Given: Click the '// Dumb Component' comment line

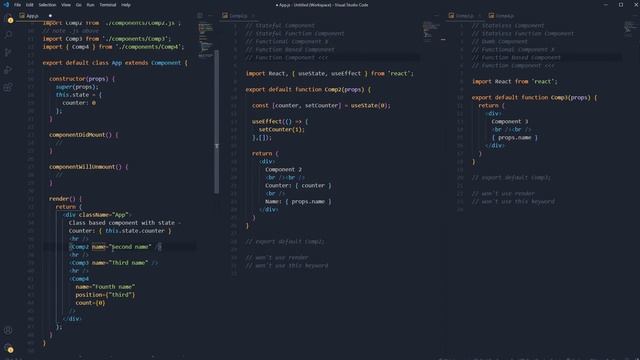Looking at the screenshot, I should [500, 42].
